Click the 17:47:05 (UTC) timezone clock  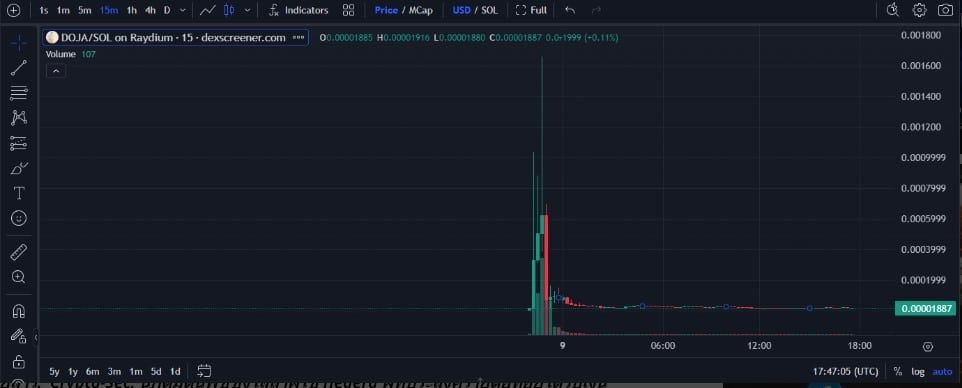pyautogui.click(x=845, y=371)
